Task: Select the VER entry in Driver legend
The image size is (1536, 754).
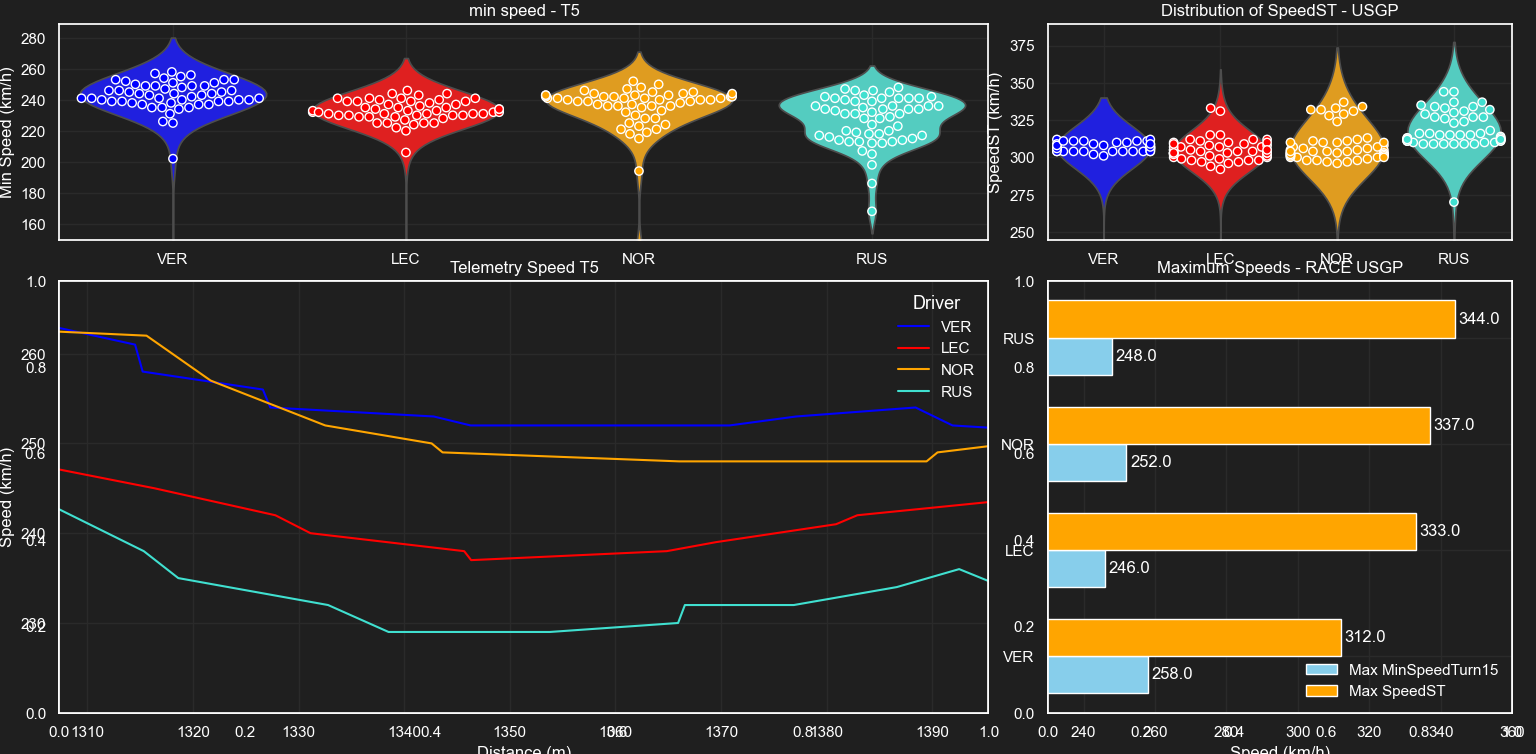Action: point(955,327)
